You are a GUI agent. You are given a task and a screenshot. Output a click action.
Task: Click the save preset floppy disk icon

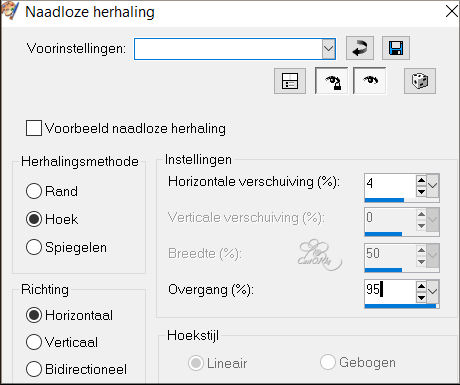(x=396, y=48)
